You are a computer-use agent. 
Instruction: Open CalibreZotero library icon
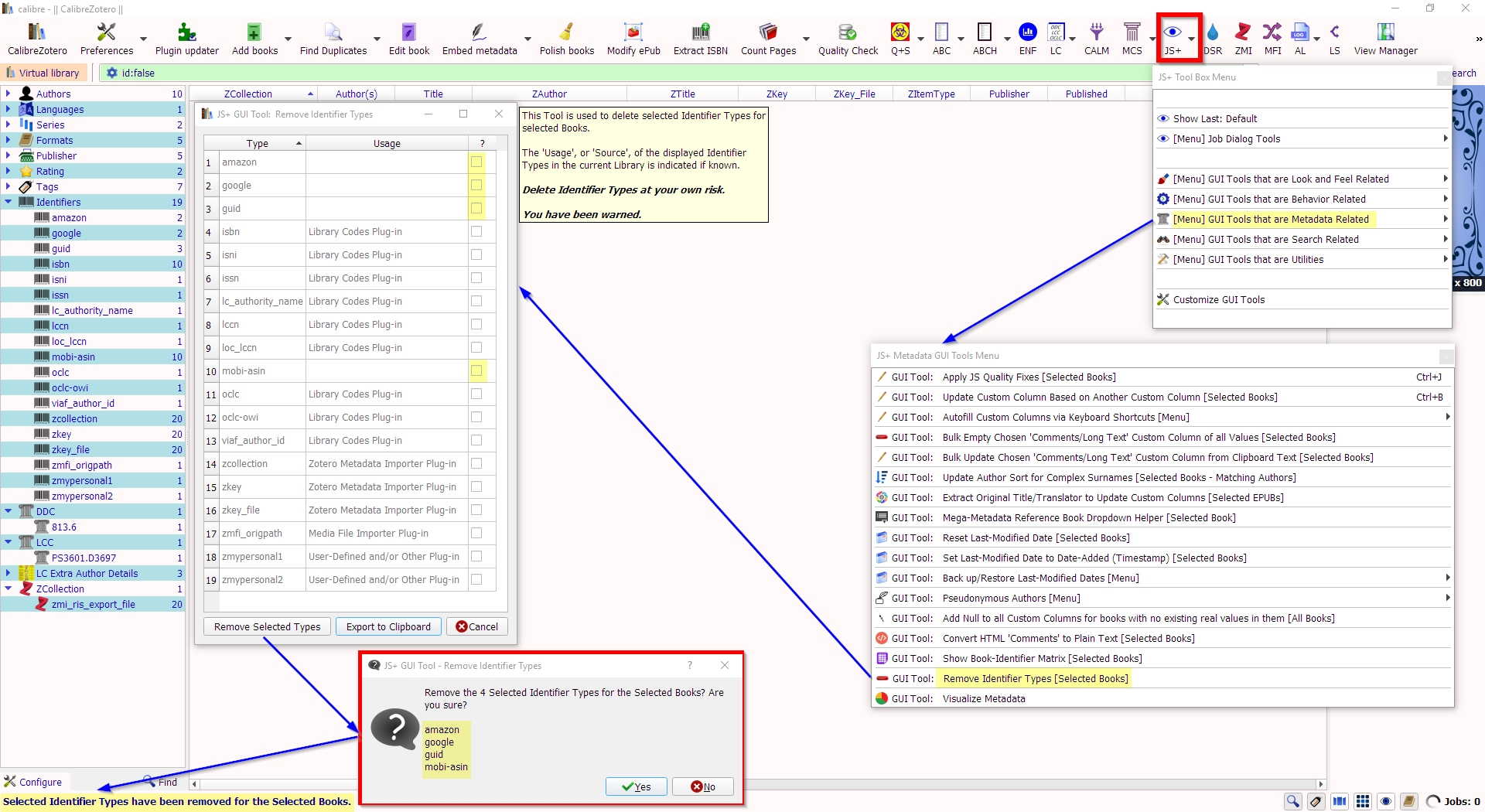click(x=37, y=39)
